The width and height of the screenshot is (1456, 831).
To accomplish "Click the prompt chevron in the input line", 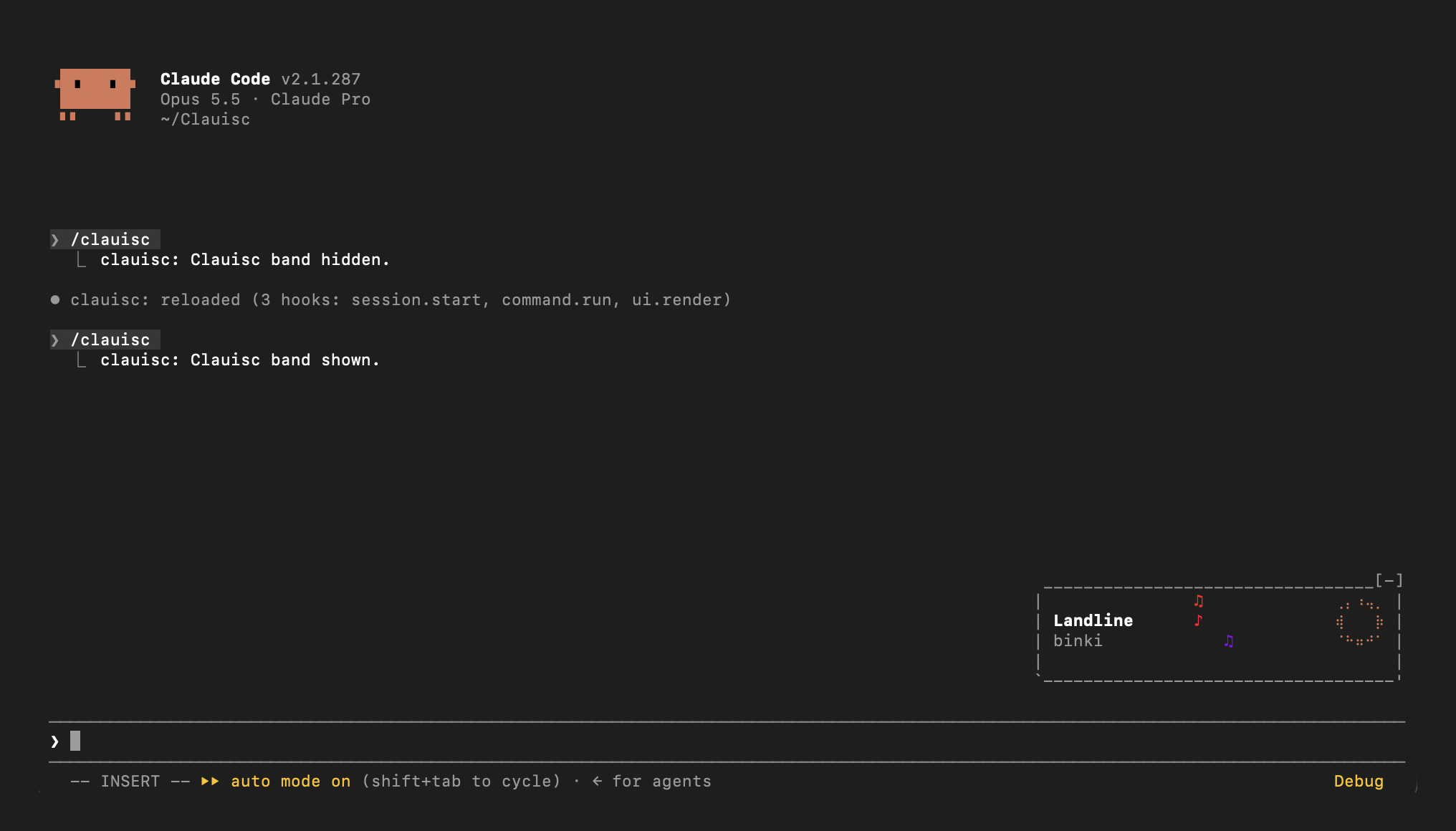I will pos(55,741).
